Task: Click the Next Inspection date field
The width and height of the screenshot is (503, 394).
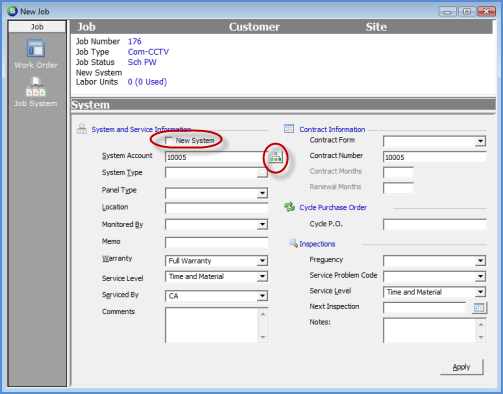Action: (424, 308)
